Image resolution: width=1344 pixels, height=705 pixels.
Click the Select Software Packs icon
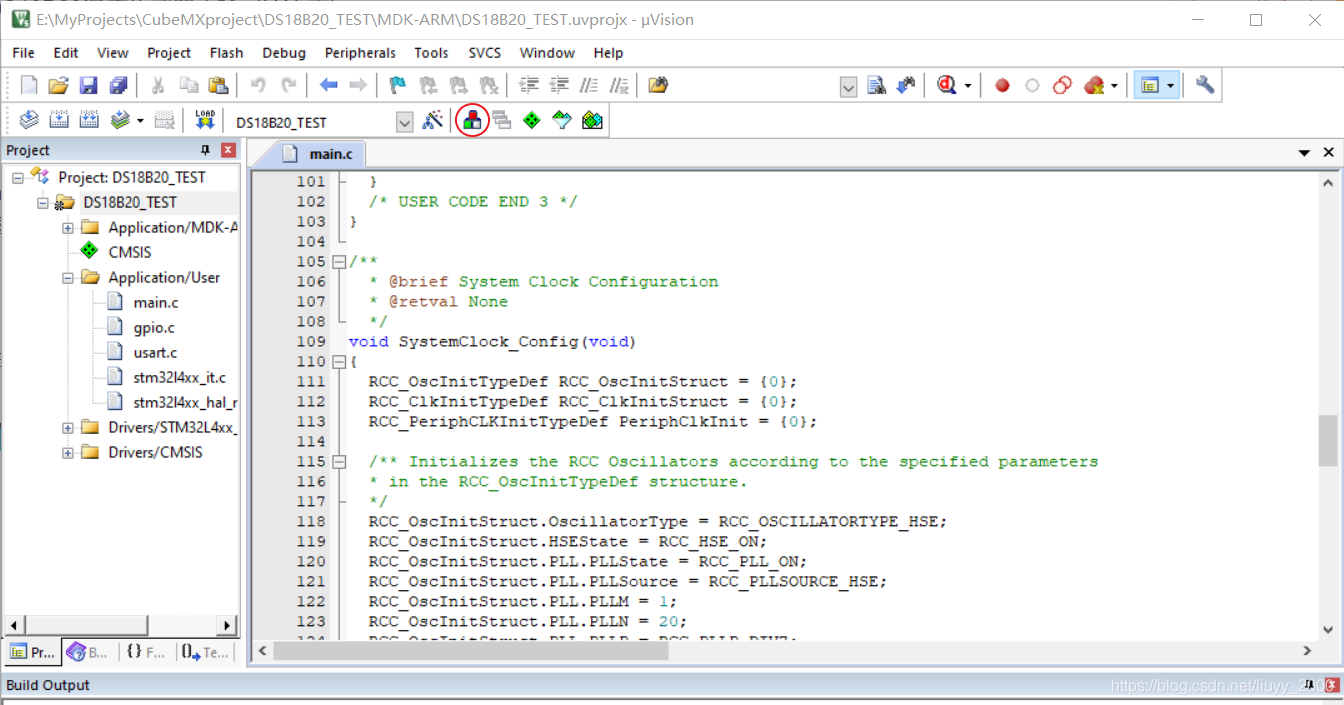coord(562,120)
